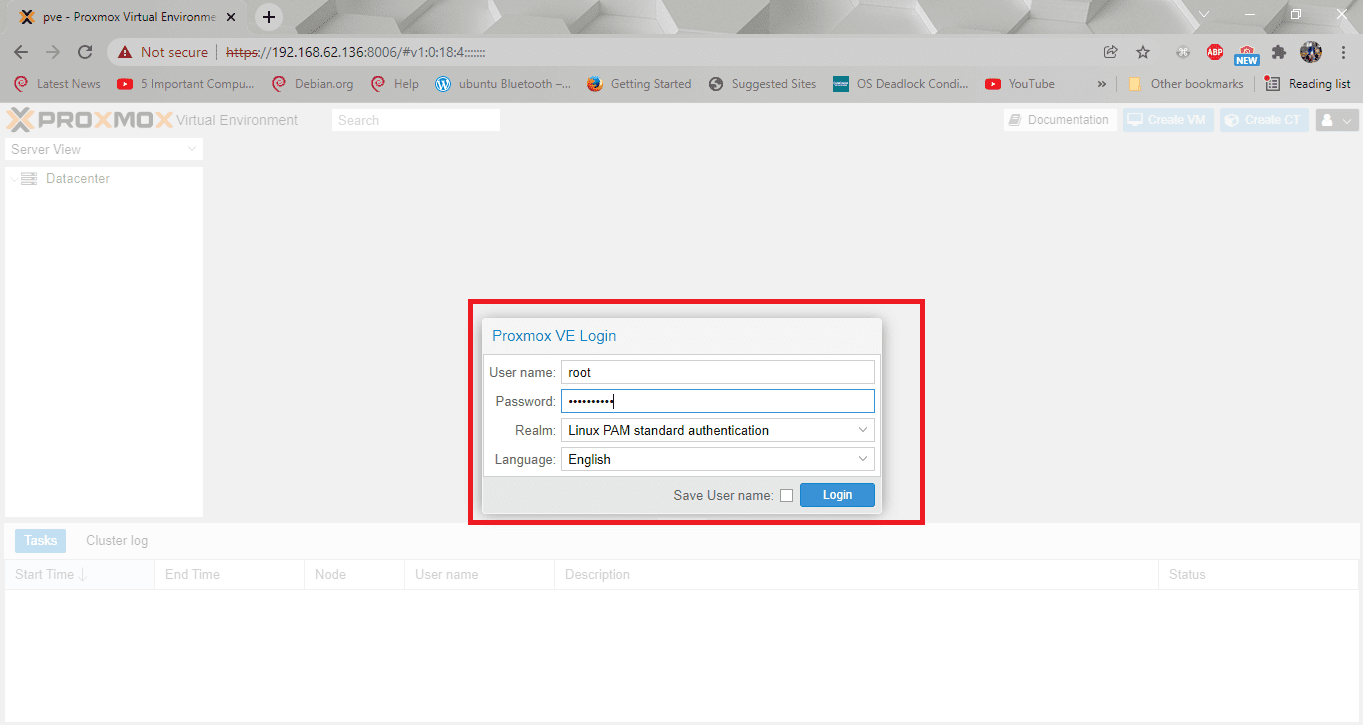Open the Help bookmark
The width and height of the screenshot is (1363, 725).
[x=395, y=84]
